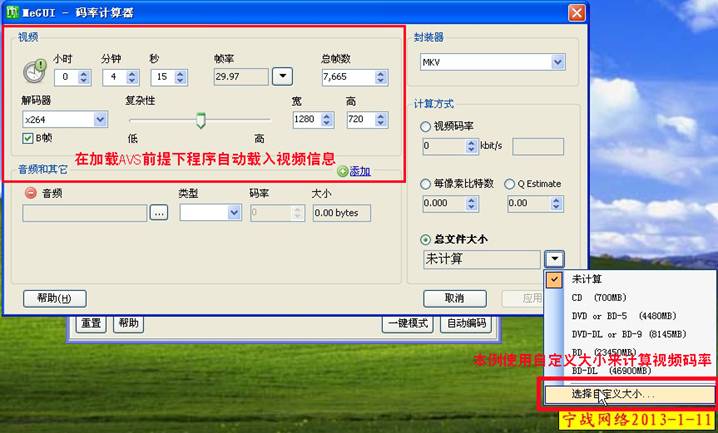
Task: Open the 封装器 MKV dropdown
Action: (x=557, y=62)
